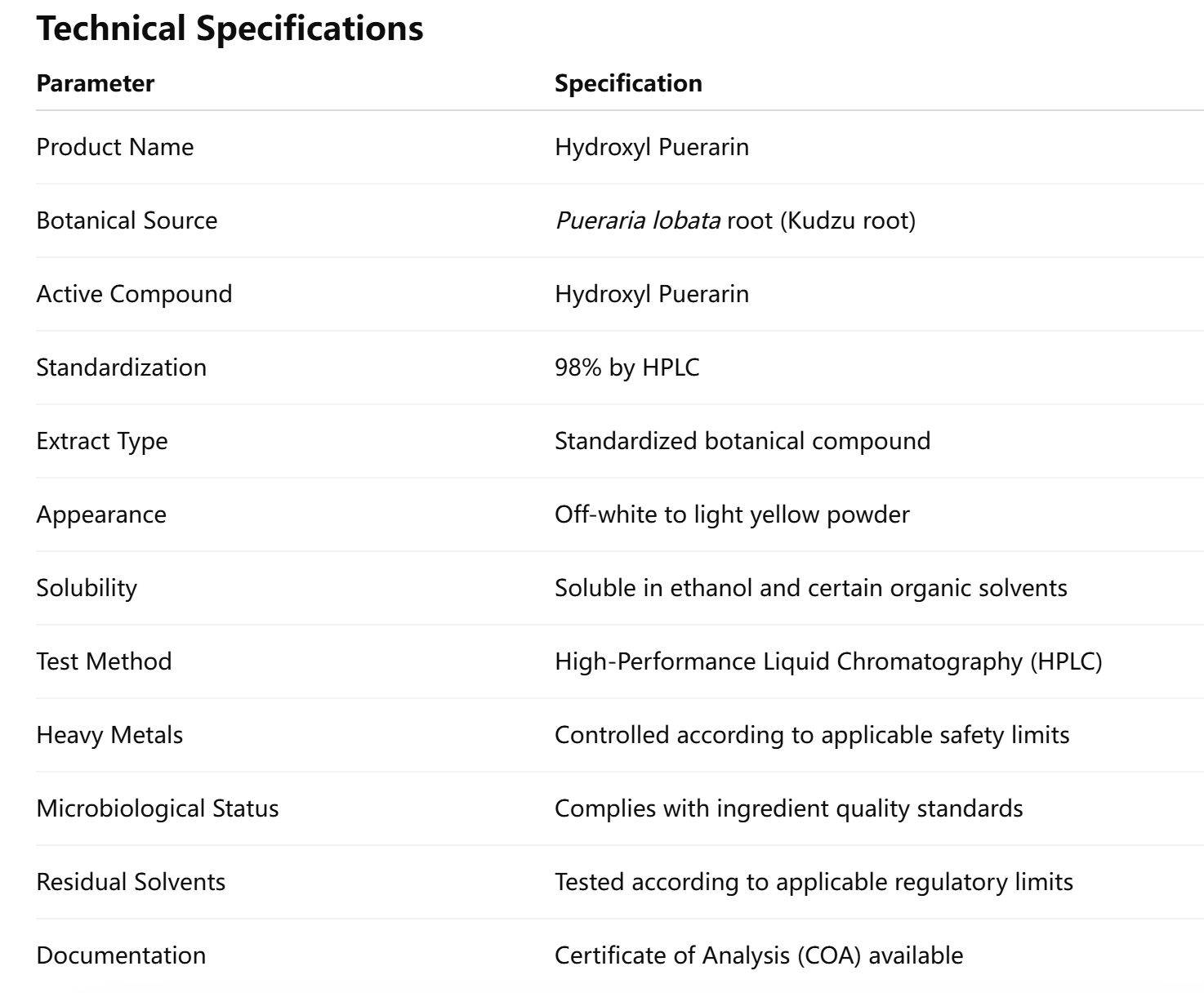Image resolution: width=1204 pixels, height=993 pixels.
Task: Click the Test Method label
Action: pyautogui.click(x=104, y=661)
